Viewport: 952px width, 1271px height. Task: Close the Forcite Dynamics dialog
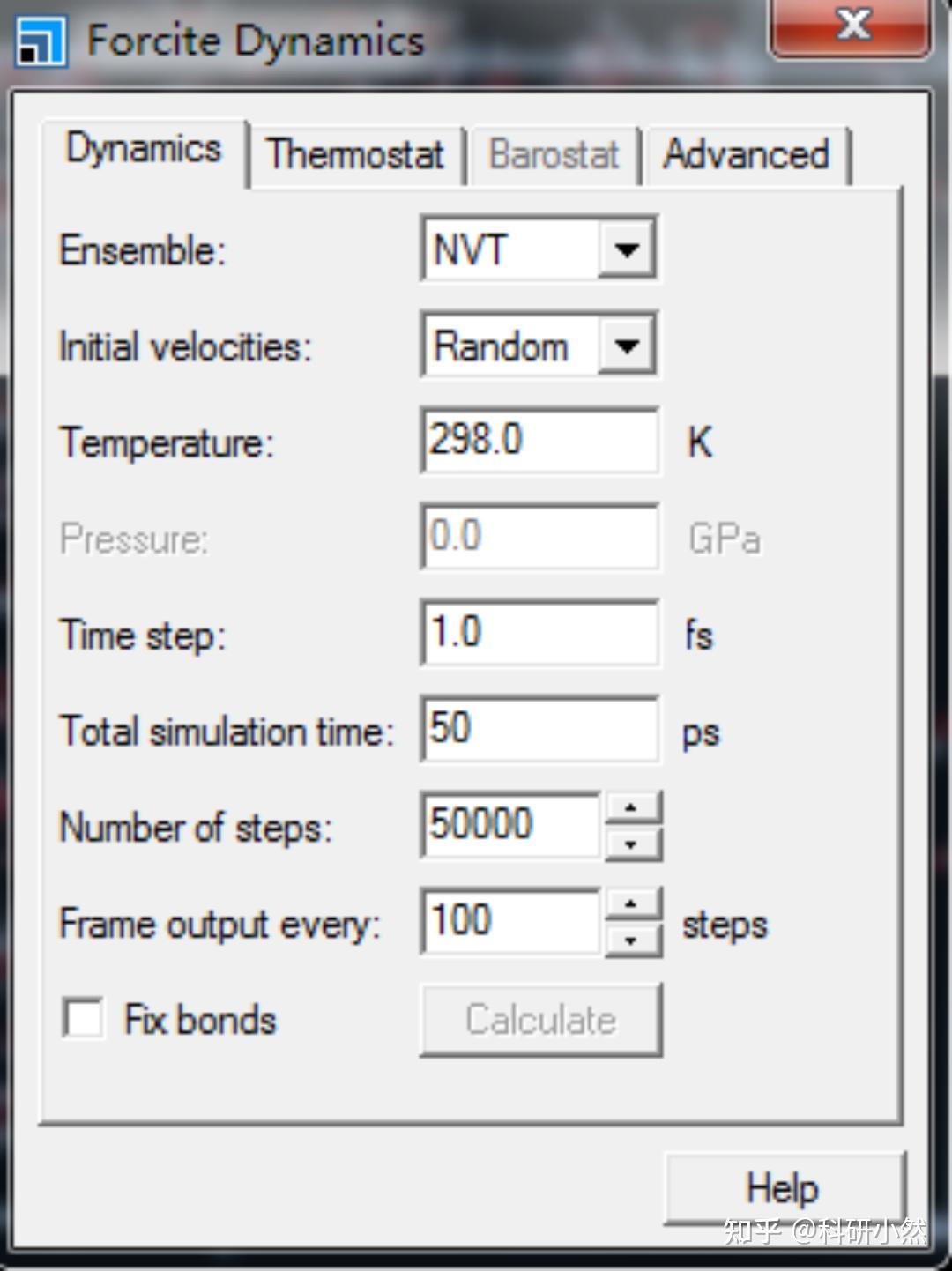point(852,26)
